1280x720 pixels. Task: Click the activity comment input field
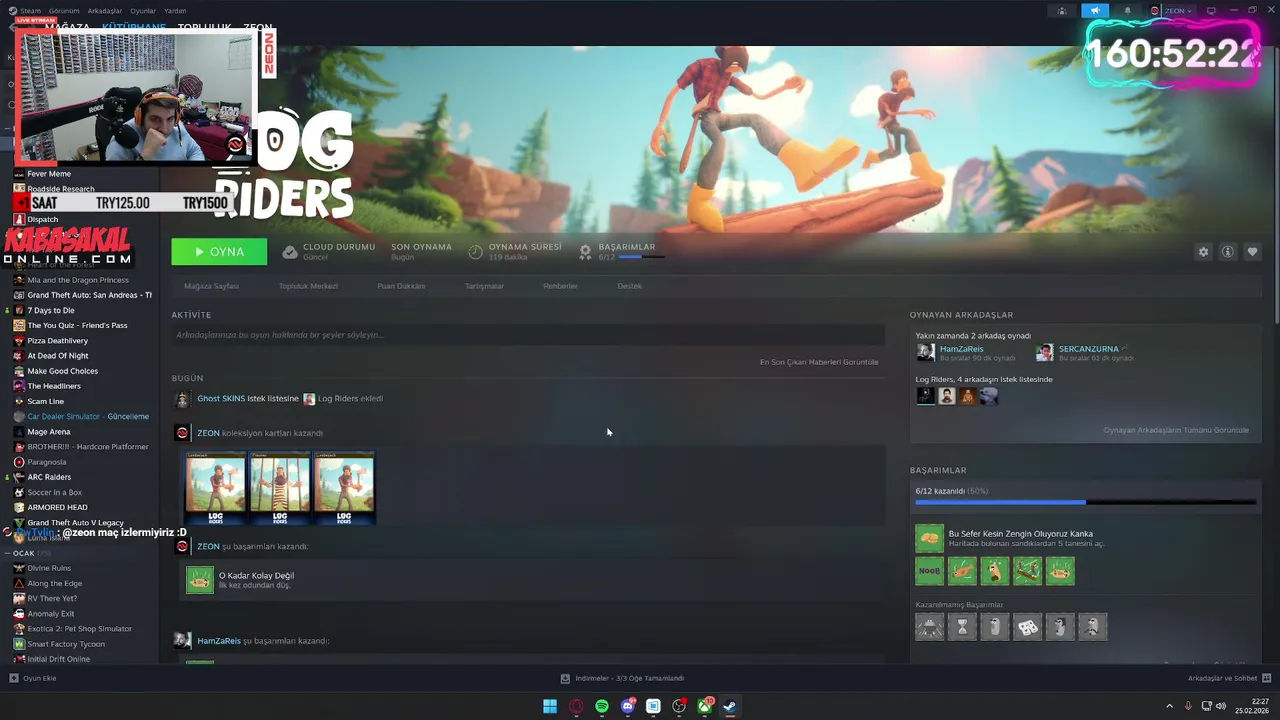click(528, 335)
